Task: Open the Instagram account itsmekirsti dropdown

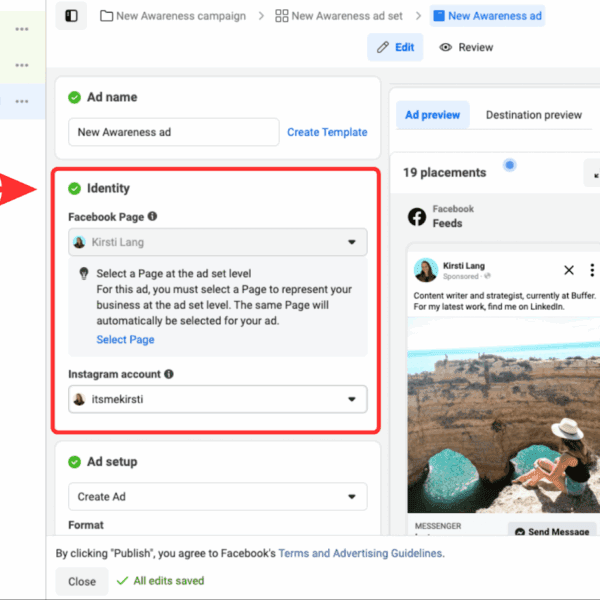Action: click(351, 400)
